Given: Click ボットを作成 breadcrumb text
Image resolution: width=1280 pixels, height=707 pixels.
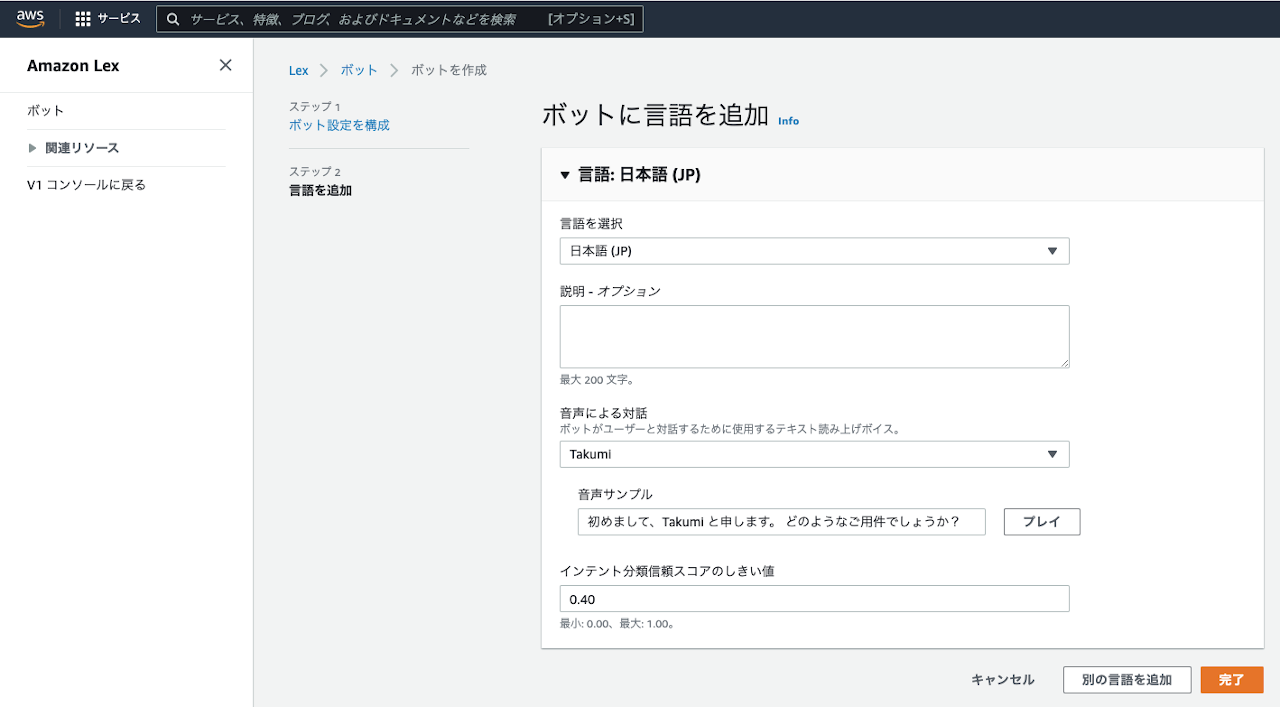Looking at the screenshot, I should click(449, 70).
